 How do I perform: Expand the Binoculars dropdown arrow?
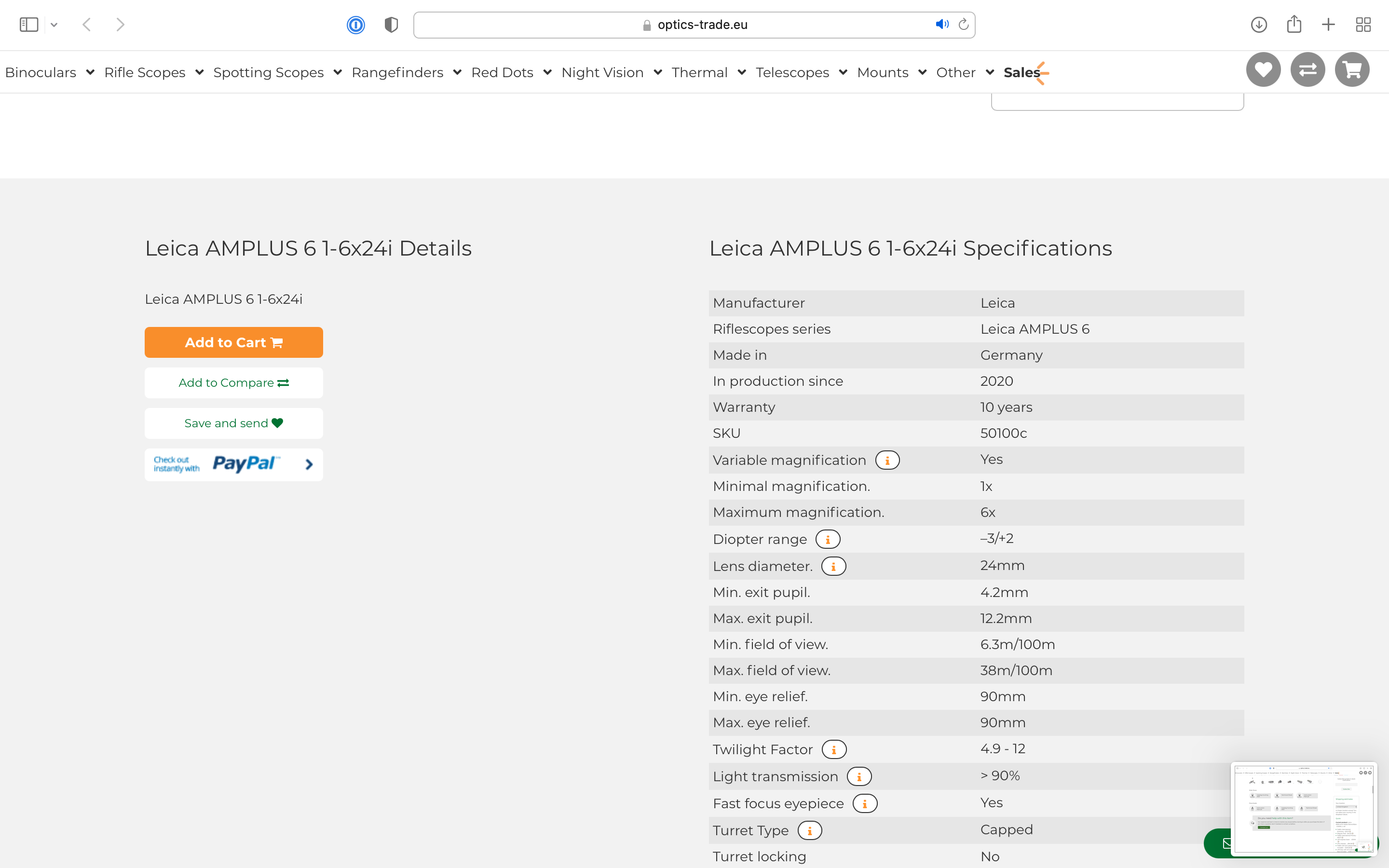[90, 72]
